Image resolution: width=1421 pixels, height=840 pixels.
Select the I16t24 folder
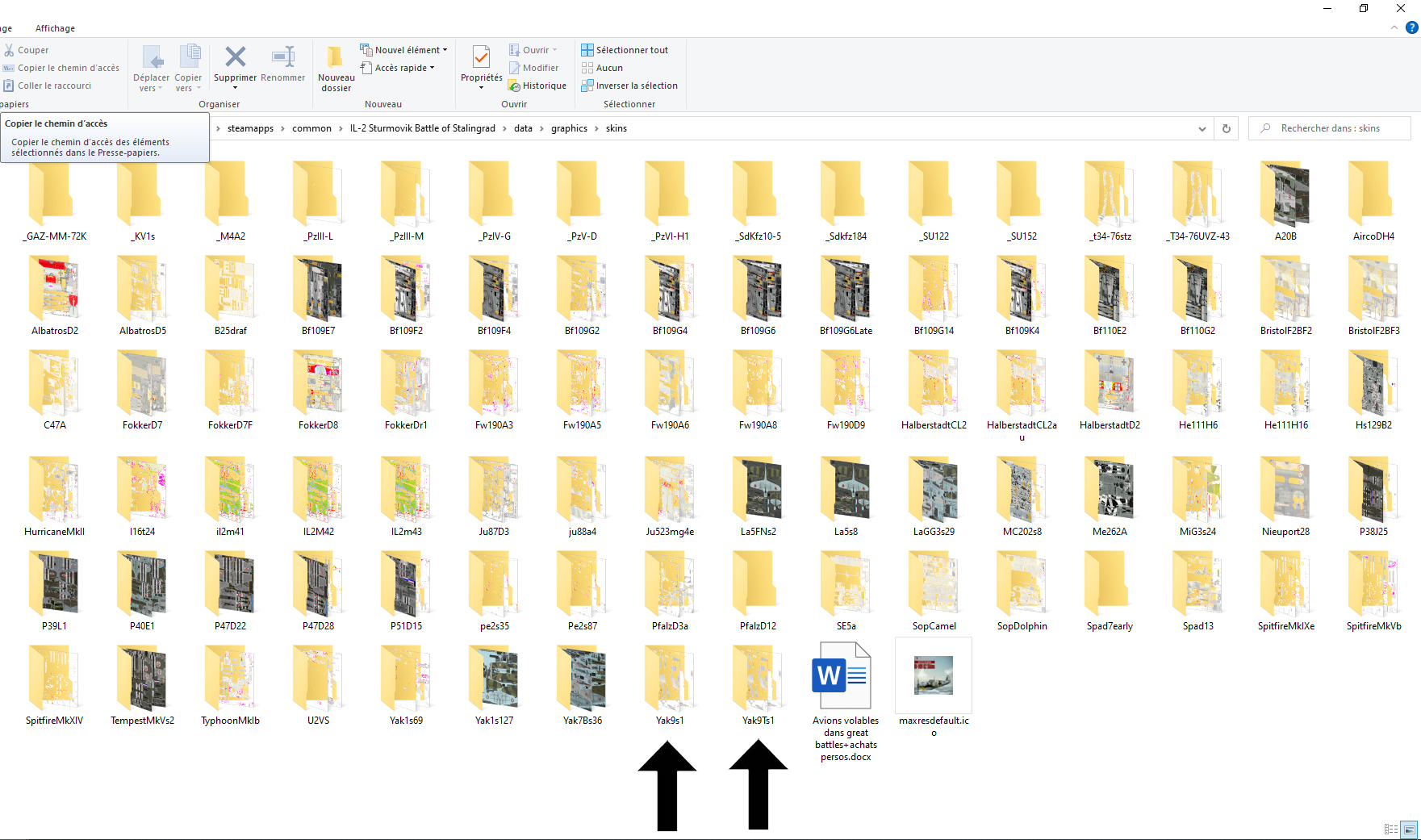coord(143,497)
